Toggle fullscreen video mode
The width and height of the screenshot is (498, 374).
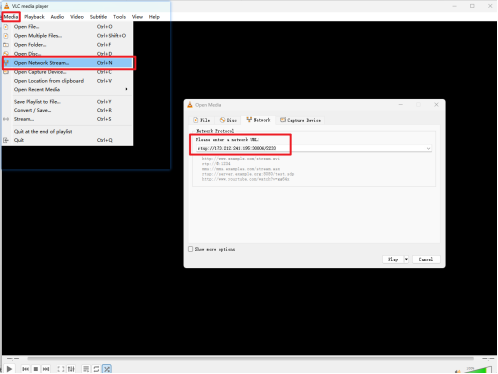click(x=61, y=369)
